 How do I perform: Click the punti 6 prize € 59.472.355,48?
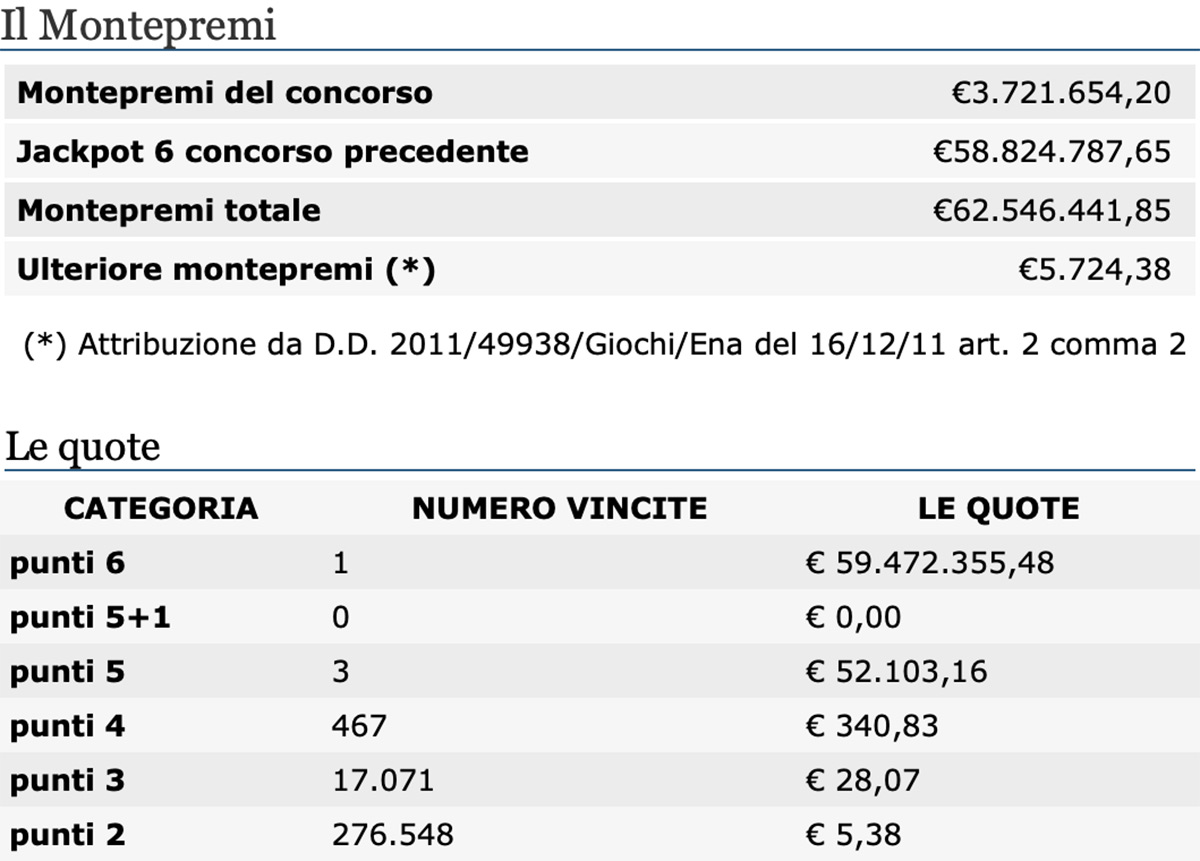(930, 563)
